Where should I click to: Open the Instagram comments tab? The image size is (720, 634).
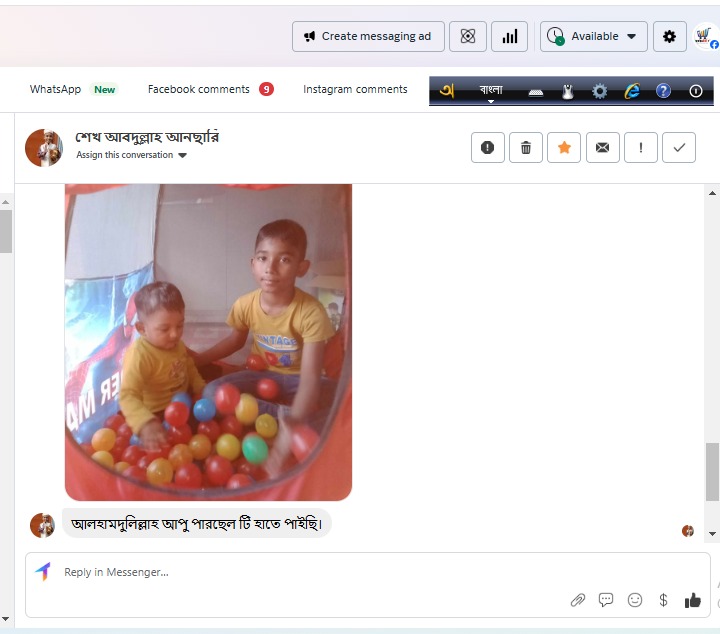(355, 89)
